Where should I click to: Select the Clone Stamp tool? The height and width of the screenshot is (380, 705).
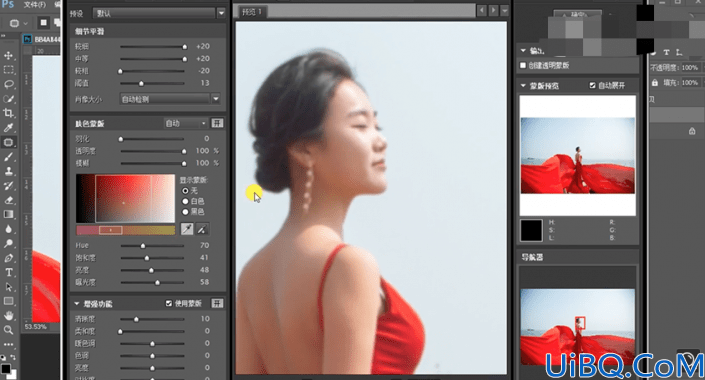[x=8, y=171]
